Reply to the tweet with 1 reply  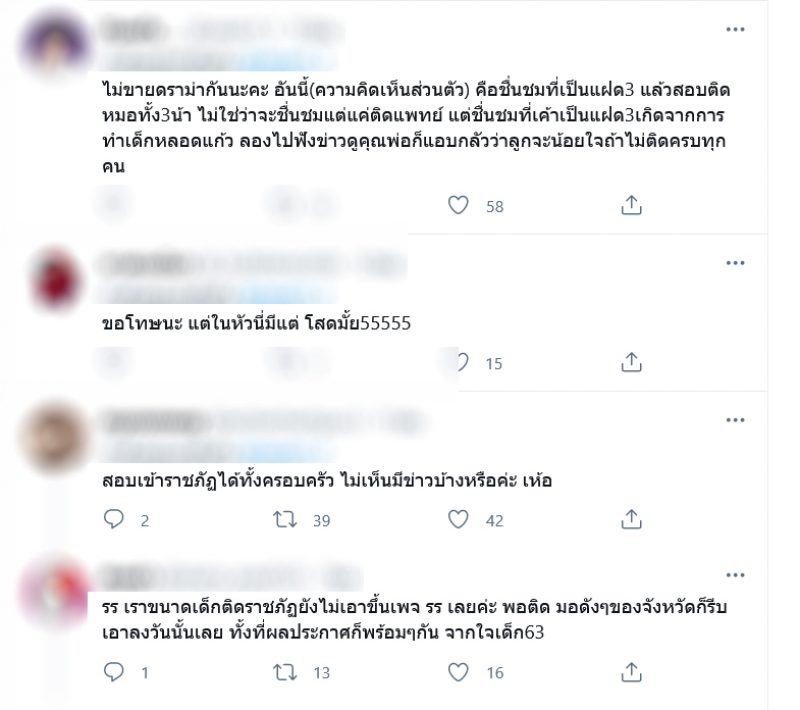click(x=113, y=672)
